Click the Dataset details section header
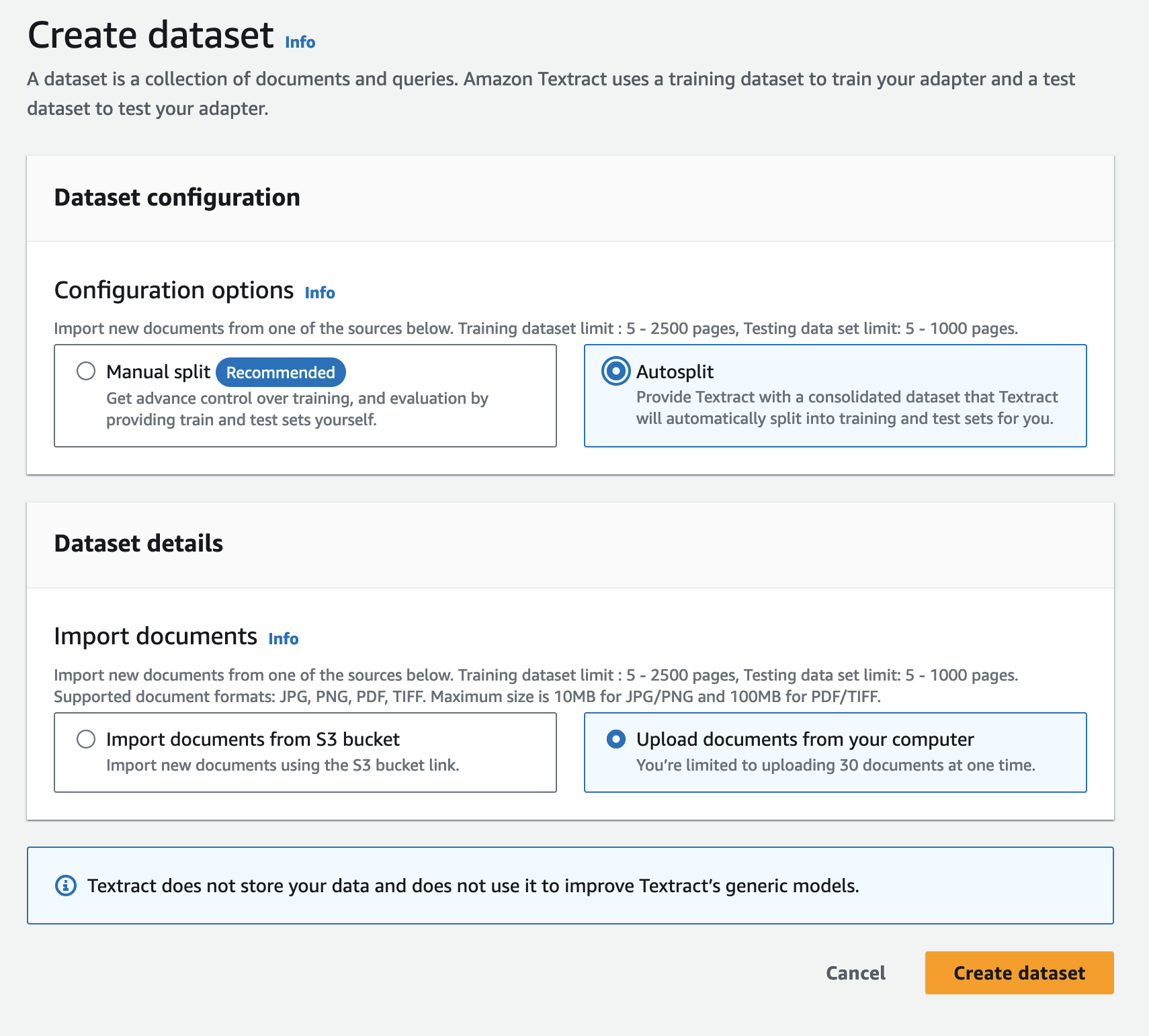 pos(138,544)
